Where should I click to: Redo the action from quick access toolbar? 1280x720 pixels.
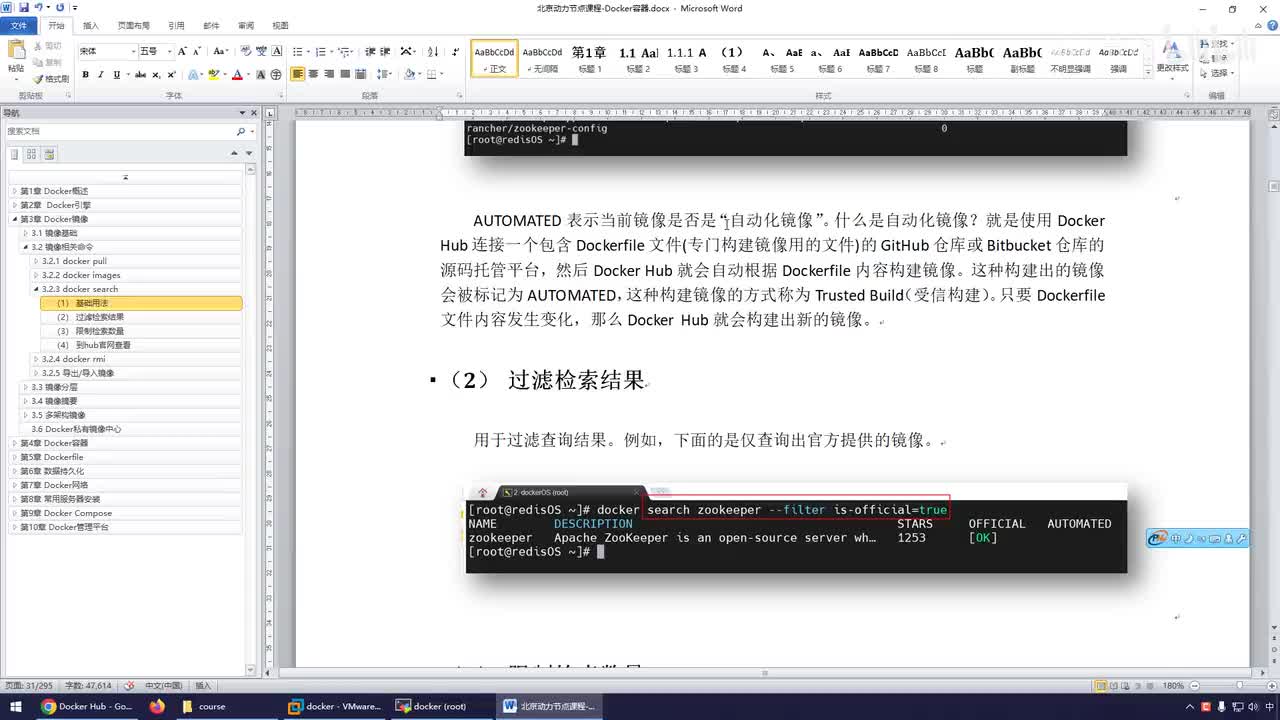60,8
